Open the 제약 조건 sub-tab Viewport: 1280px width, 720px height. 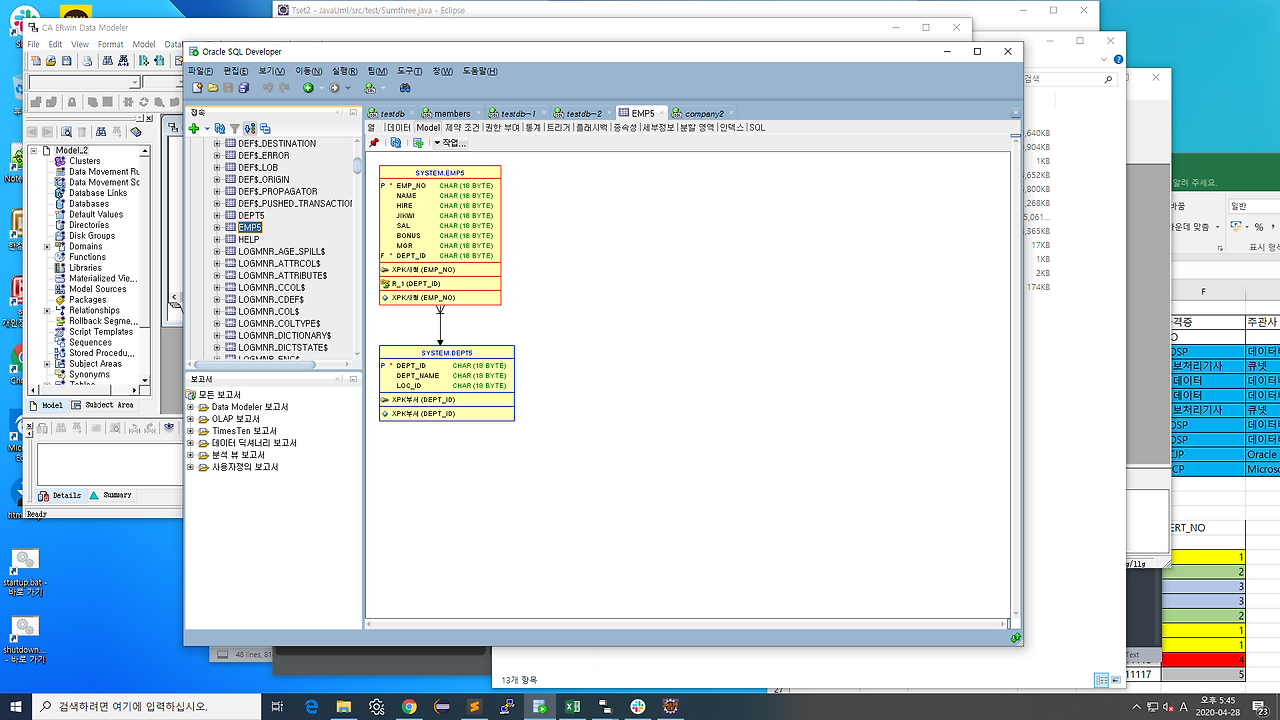tap(462, 128)
